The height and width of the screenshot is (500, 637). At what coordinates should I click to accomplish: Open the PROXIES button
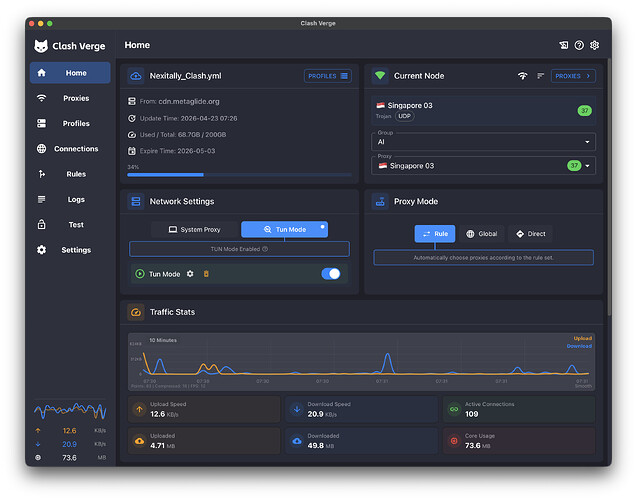(573, 76)
